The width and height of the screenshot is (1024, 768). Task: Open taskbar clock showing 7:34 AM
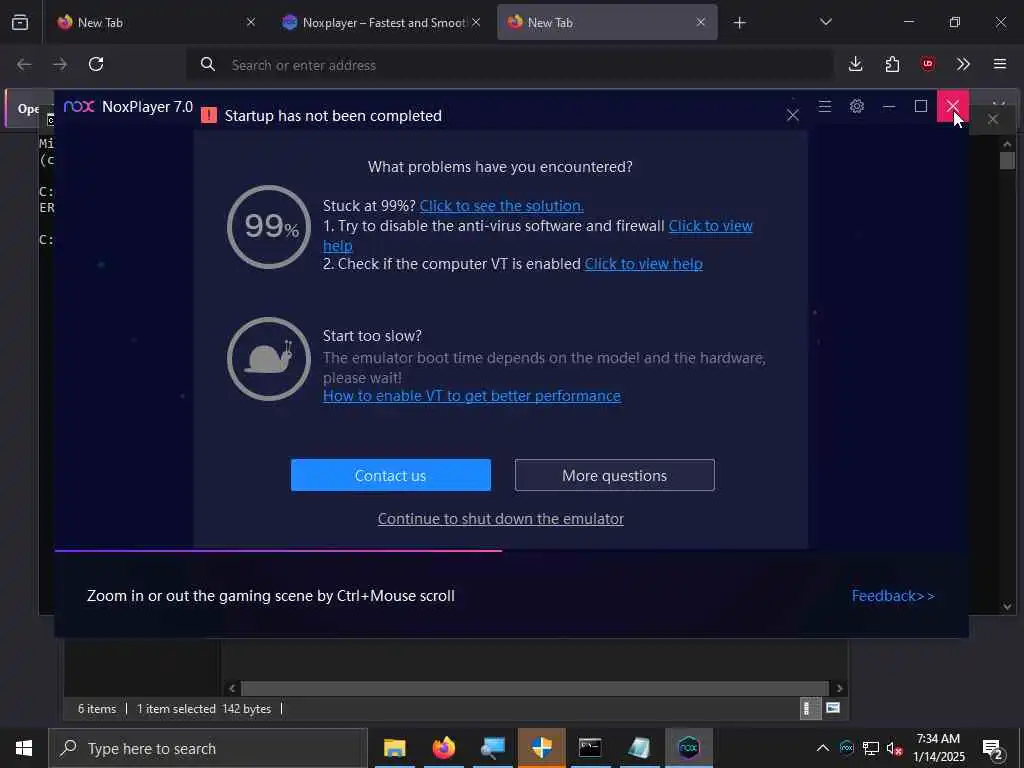(938, 748)
